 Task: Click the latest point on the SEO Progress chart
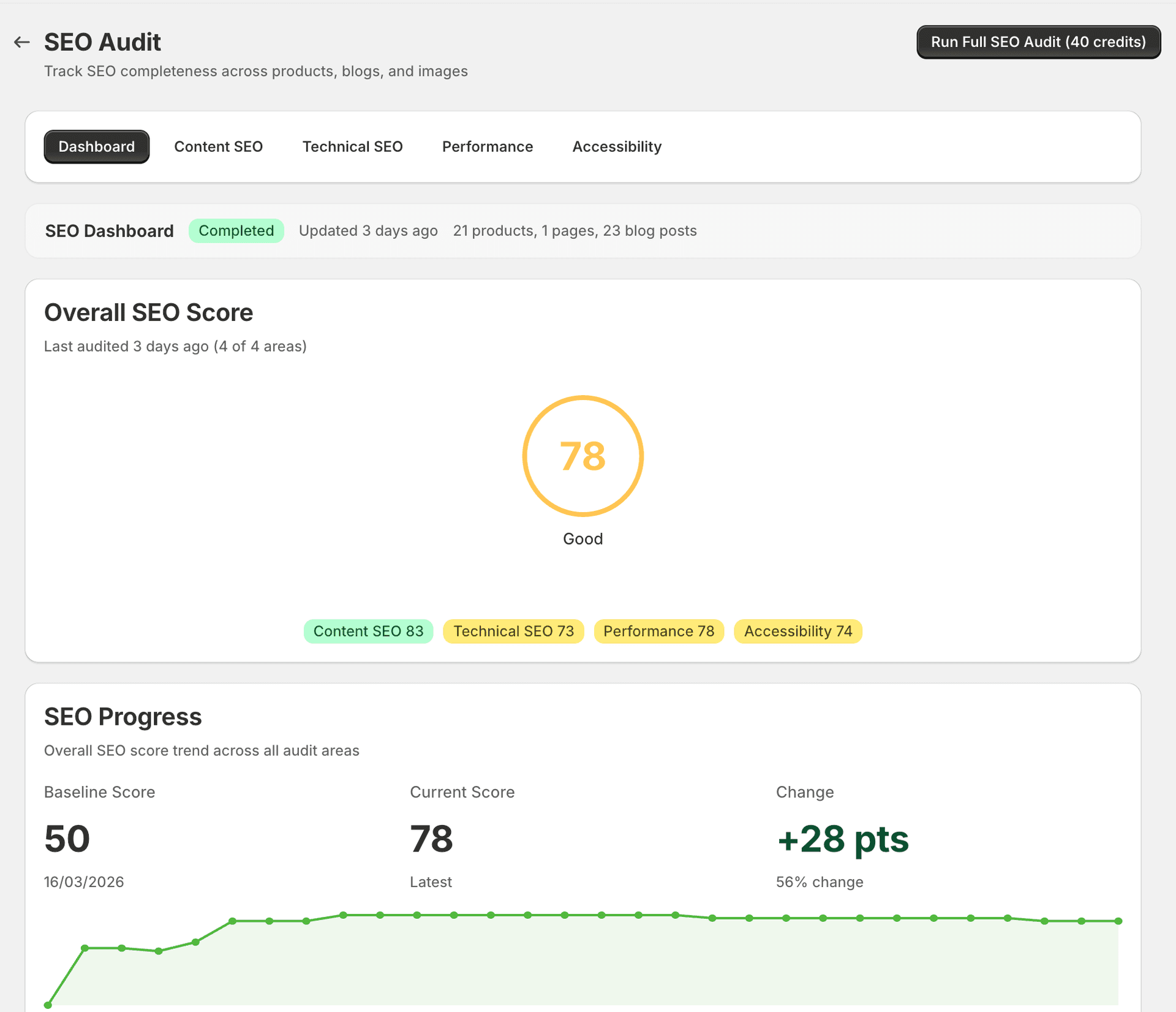coord(1120,920)
